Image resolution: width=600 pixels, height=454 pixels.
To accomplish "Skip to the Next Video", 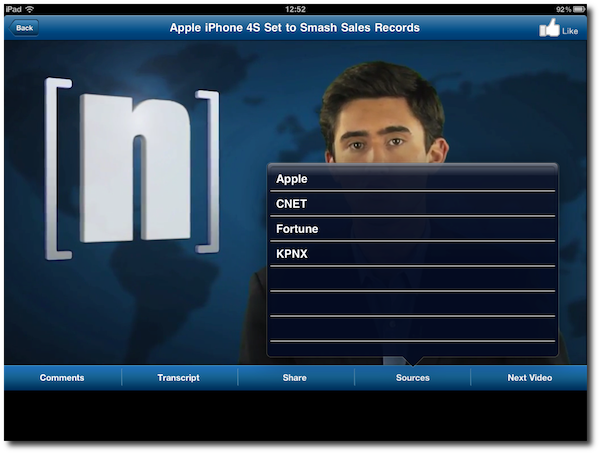I will tap(530, 377).
